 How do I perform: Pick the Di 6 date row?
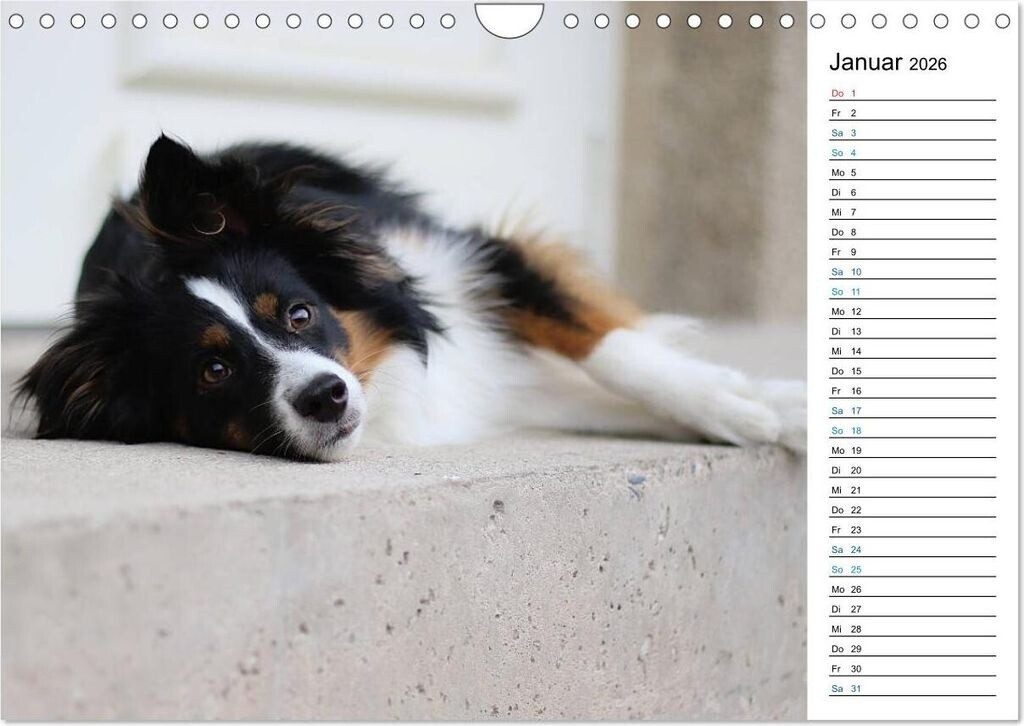pyautogui.click(x=911, y=192)
